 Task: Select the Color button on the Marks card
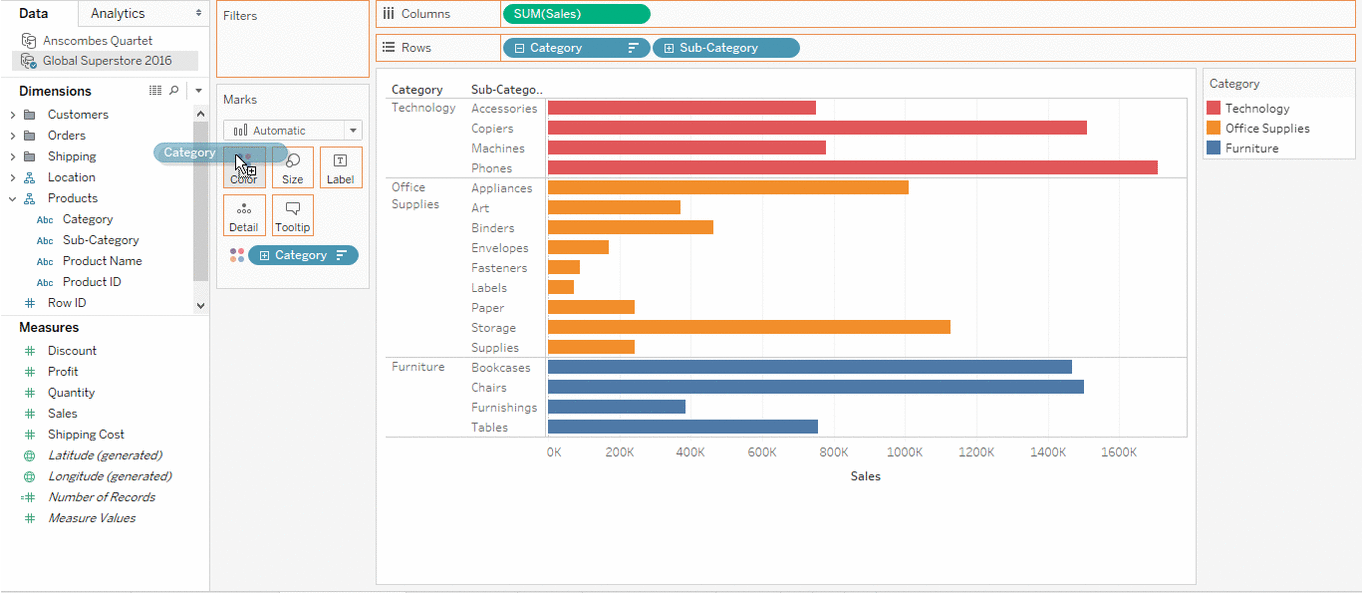pos(244,167)
